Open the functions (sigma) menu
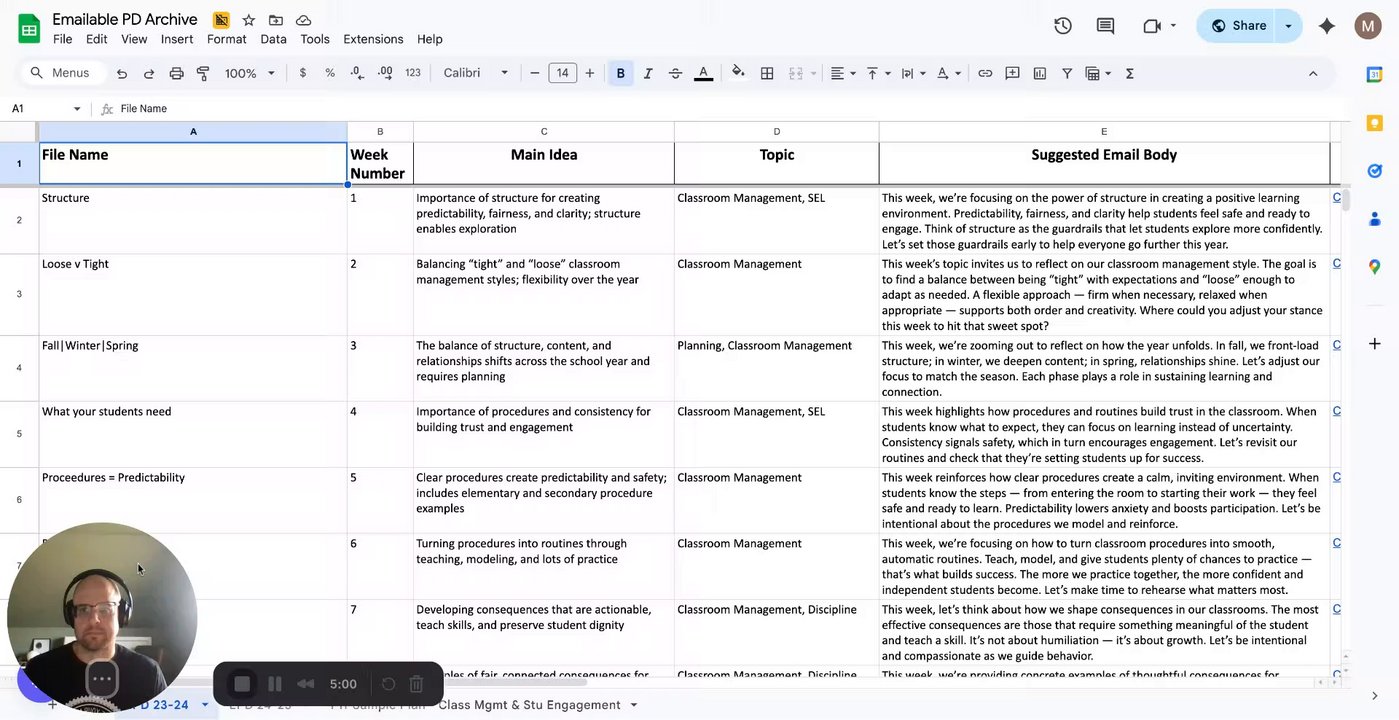The image size is (1399, 720). (1130, 73)
